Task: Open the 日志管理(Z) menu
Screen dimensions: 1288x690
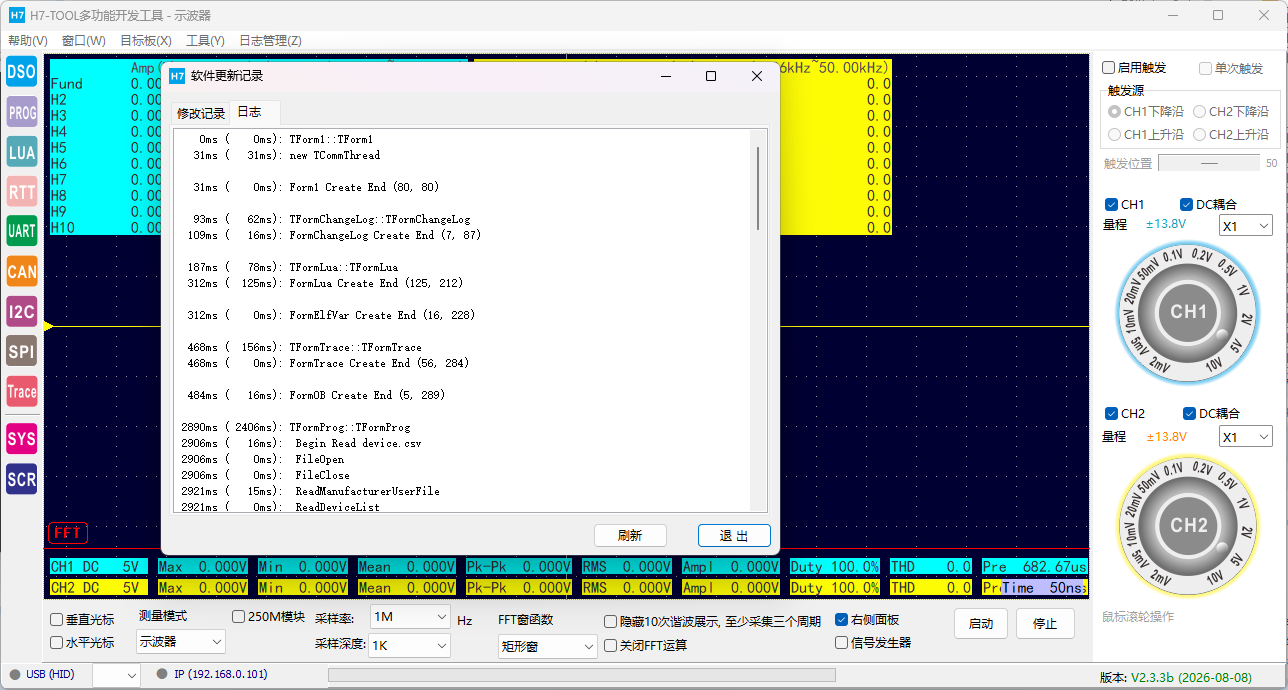Action: coord(270,41)
